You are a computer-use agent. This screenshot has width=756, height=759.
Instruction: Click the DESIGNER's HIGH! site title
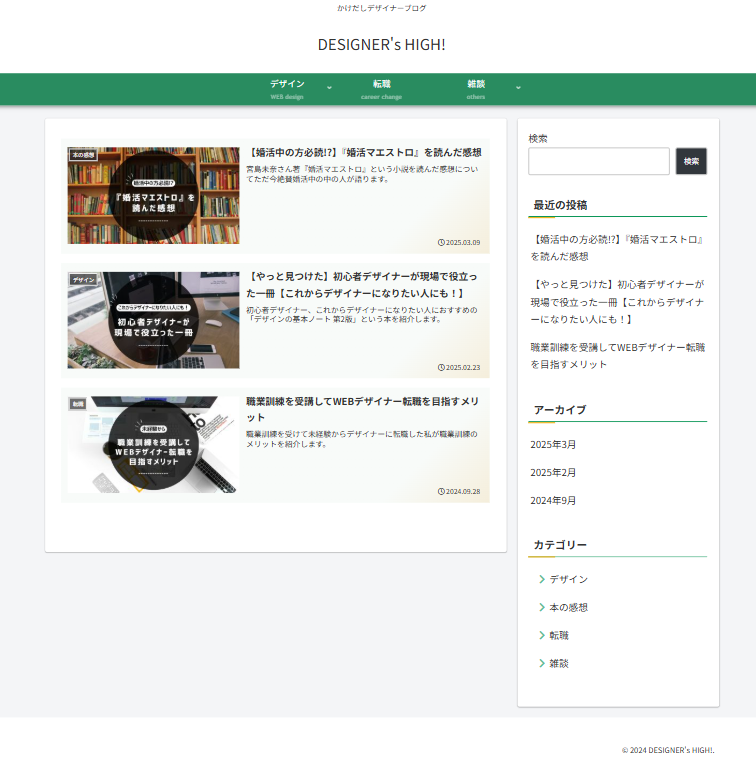click(381, 45)
